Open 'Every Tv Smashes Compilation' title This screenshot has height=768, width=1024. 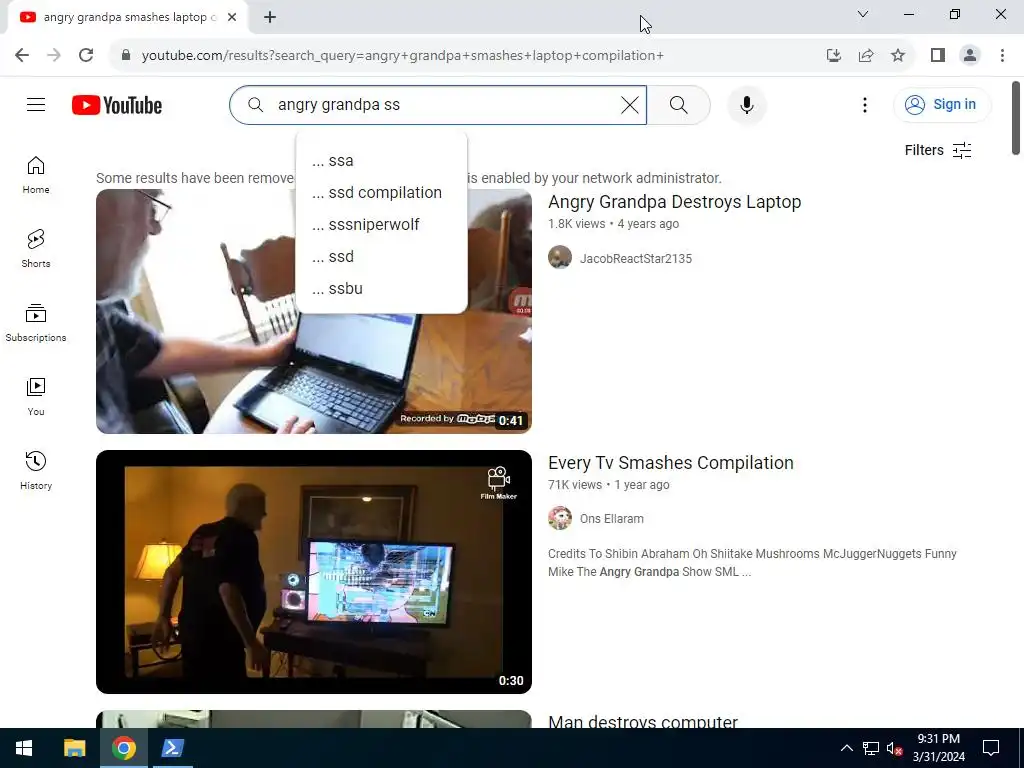pos(670,462)
